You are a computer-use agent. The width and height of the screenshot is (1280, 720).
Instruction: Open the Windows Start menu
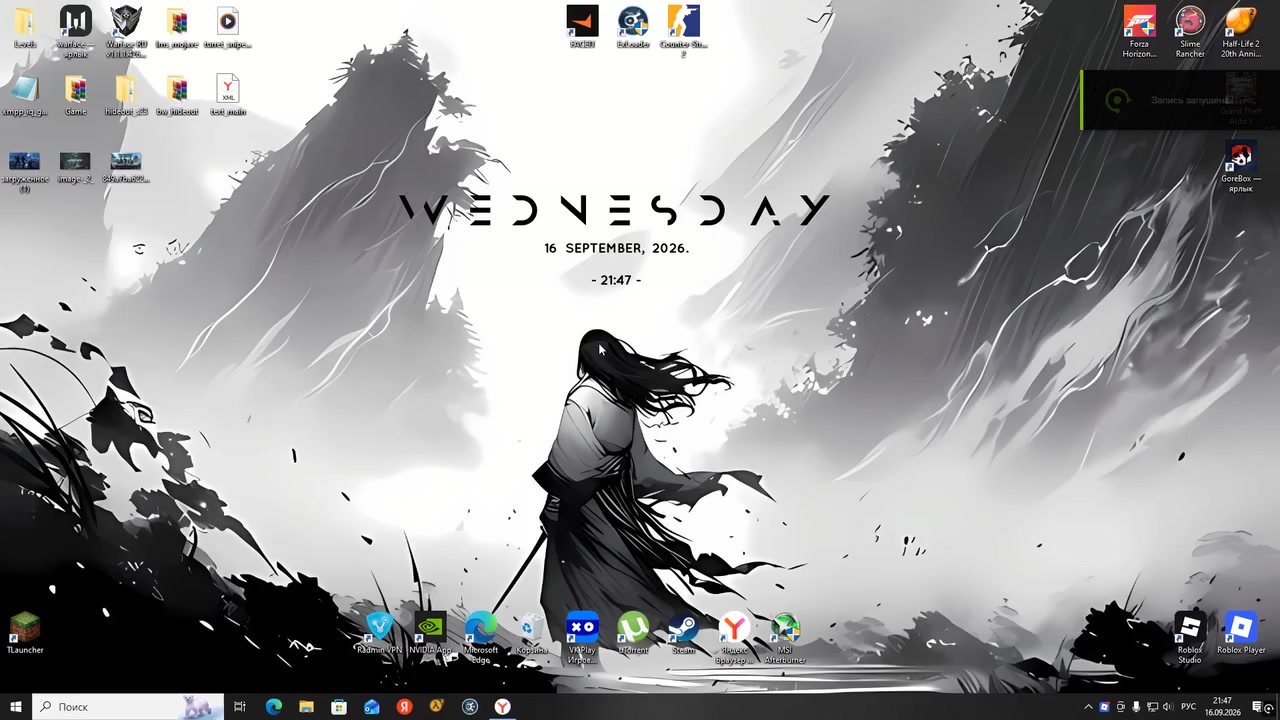[x=16, y=707]
